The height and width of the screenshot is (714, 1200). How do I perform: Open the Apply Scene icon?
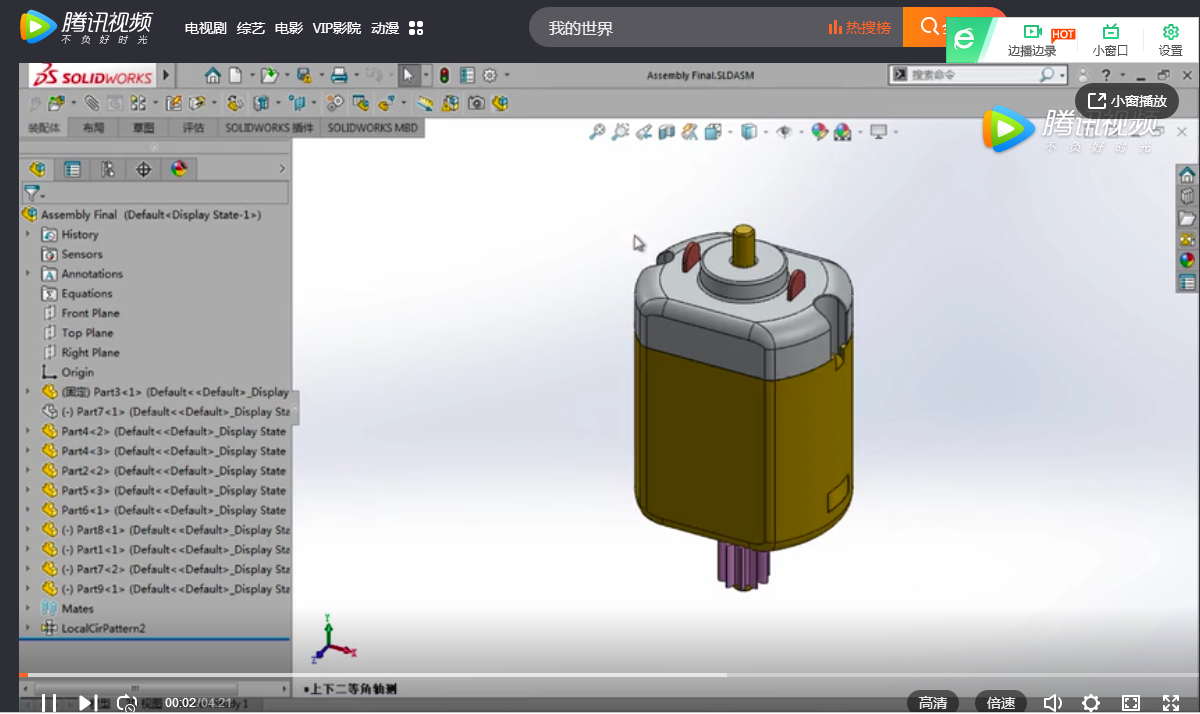843,131
